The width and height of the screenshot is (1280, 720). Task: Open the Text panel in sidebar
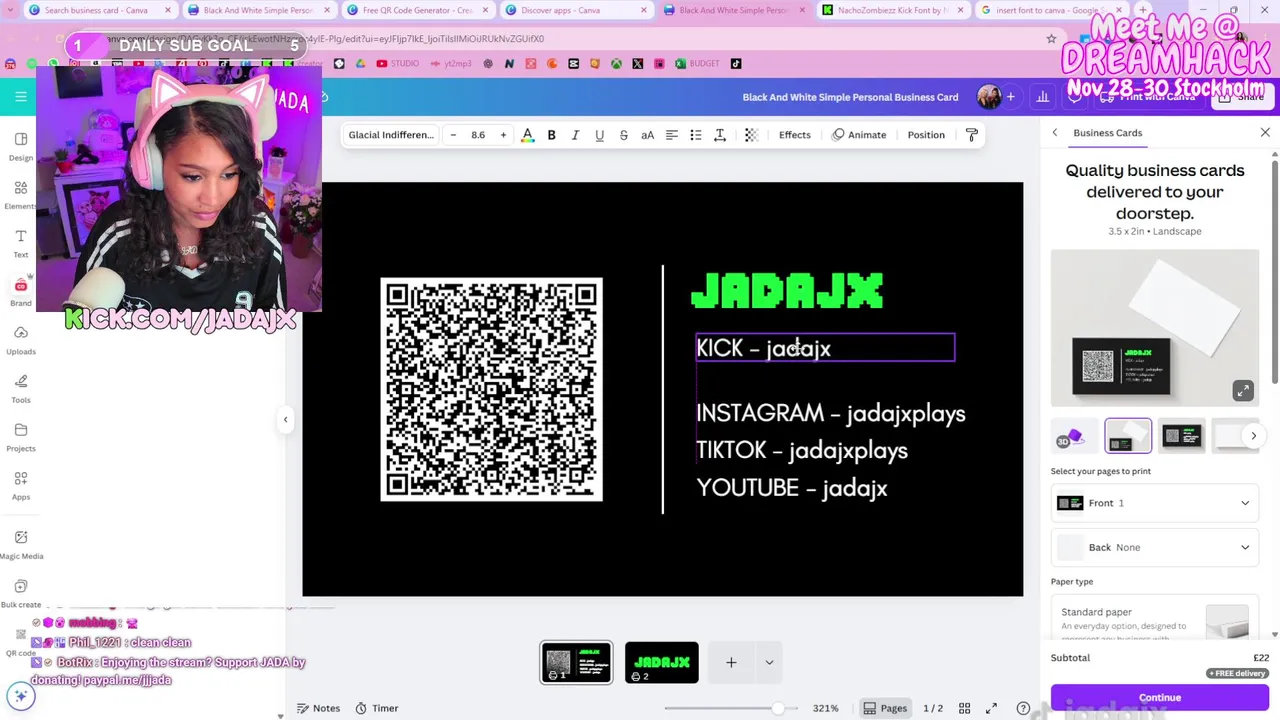pos(20,243)
